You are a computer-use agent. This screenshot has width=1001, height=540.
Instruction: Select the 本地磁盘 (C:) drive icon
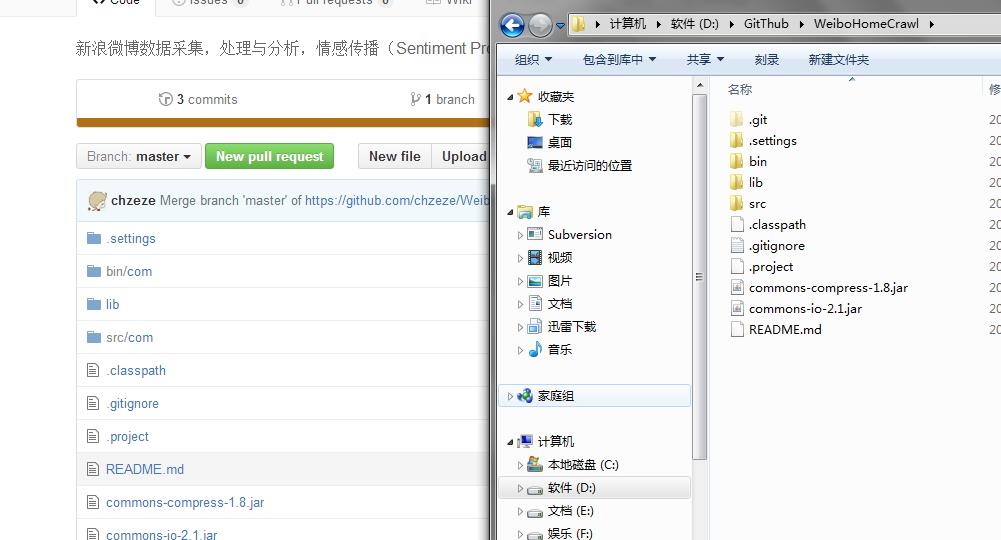[535, 465]
